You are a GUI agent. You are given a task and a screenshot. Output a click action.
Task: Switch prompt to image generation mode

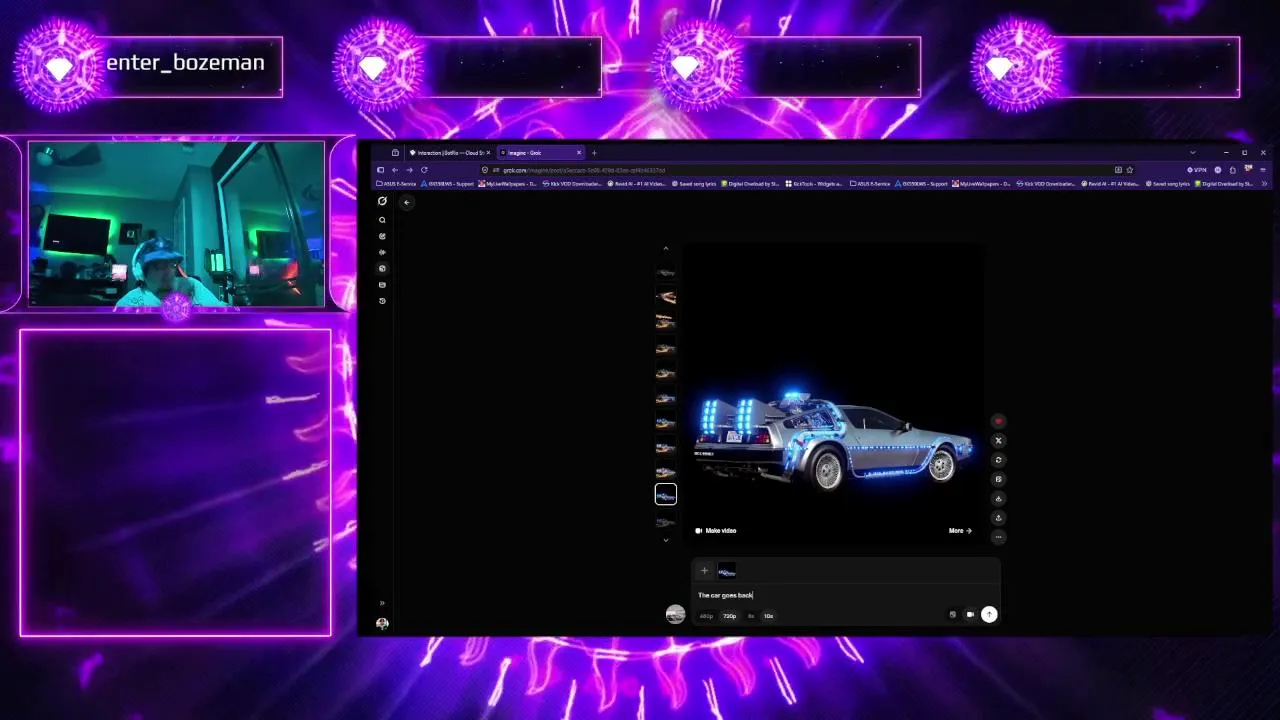coord(952,615)
